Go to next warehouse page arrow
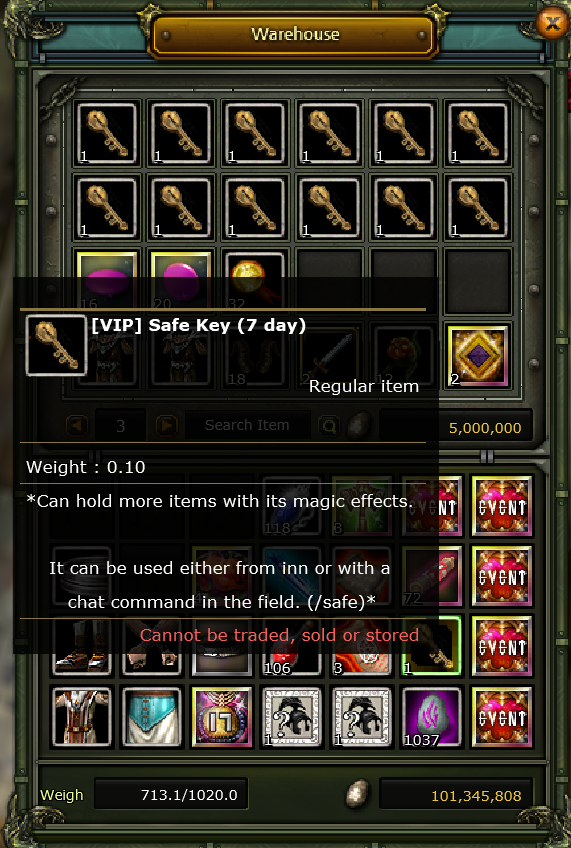Viewport: 571px width, 848px height. (166, 425)
